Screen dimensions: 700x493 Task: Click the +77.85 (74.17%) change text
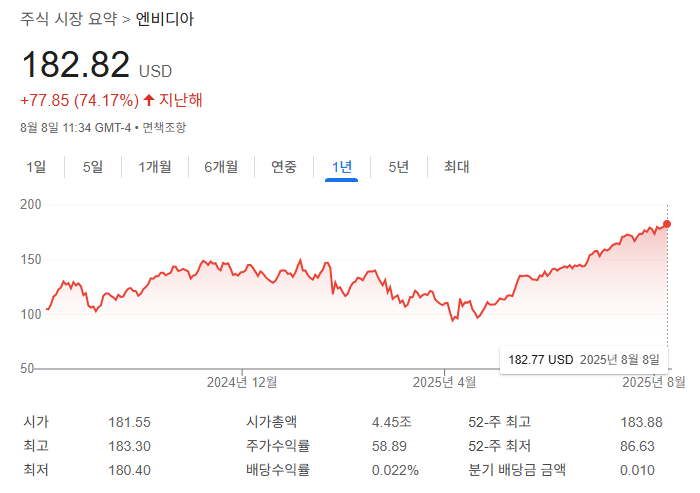pos(79,100)
